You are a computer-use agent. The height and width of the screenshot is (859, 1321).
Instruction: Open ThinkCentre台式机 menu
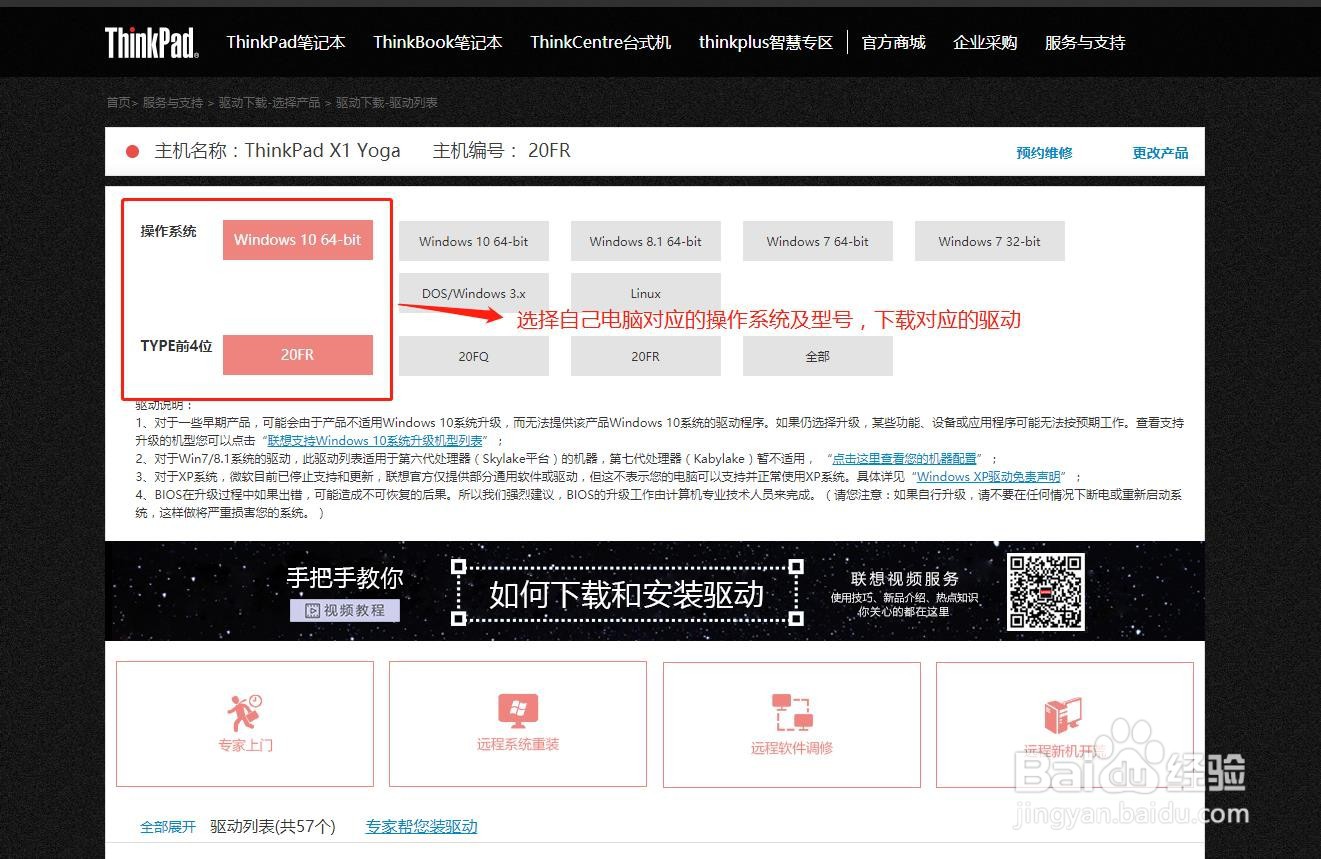coord(601,42)
